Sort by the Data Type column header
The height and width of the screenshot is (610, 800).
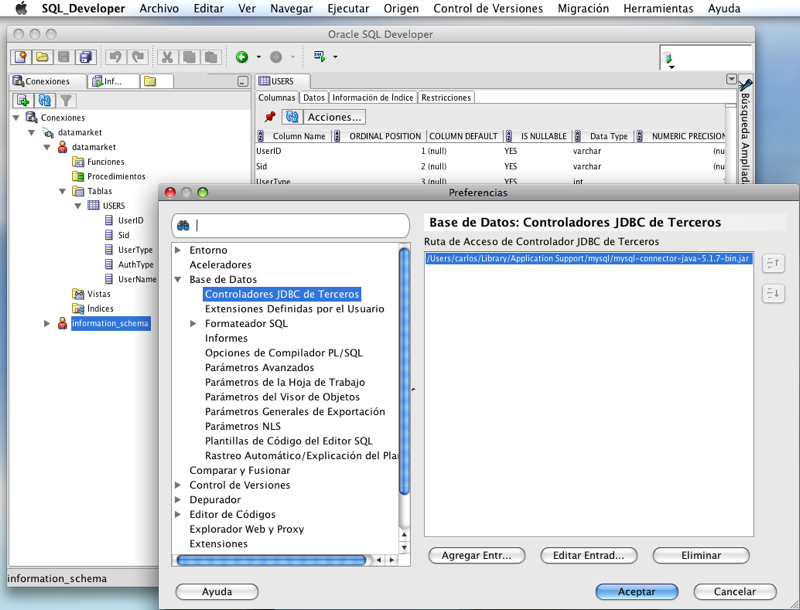click(608, 136)
